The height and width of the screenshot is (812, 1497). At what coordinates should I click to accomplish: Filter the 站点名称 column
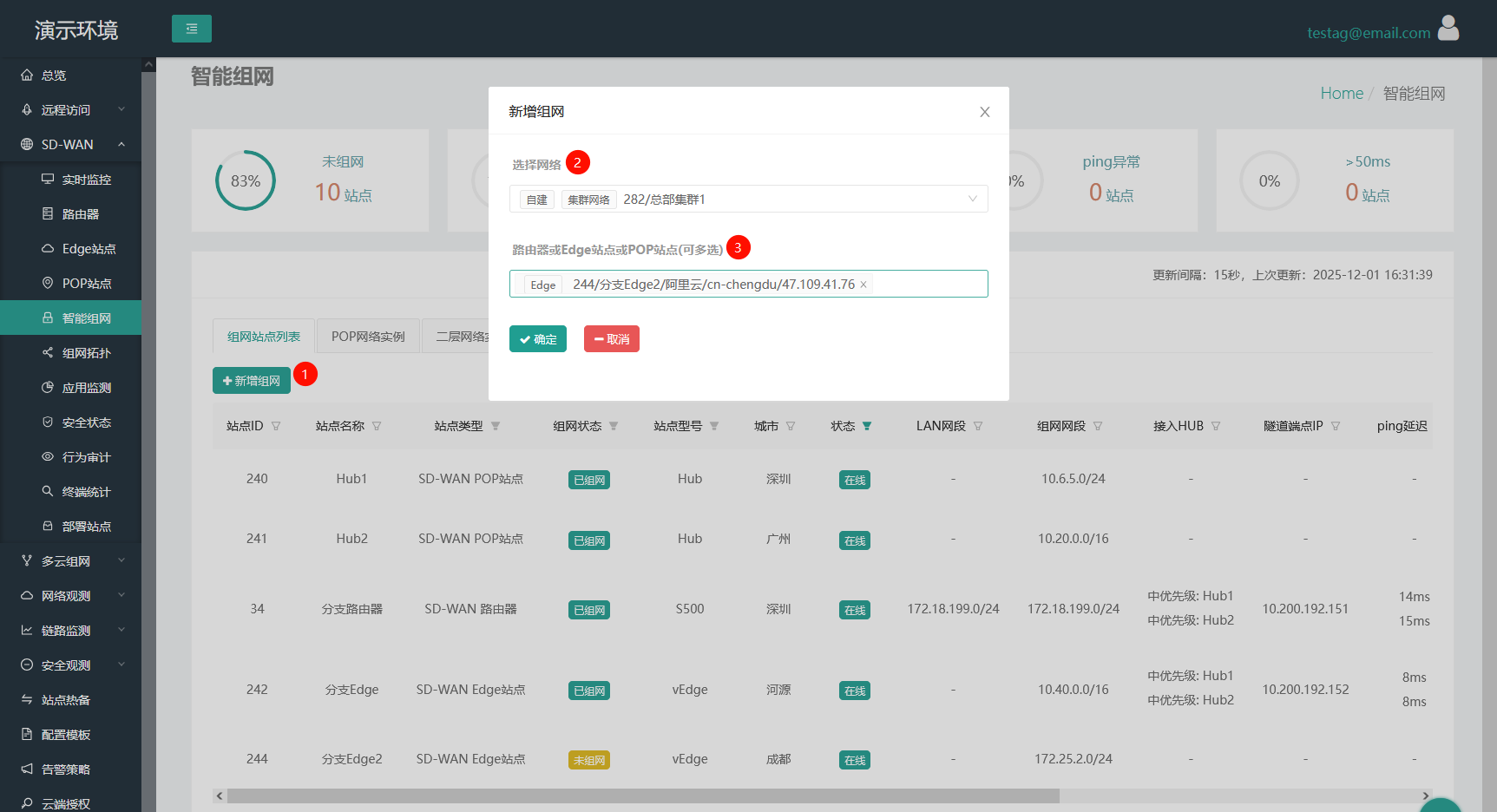(x=377, y=426)
